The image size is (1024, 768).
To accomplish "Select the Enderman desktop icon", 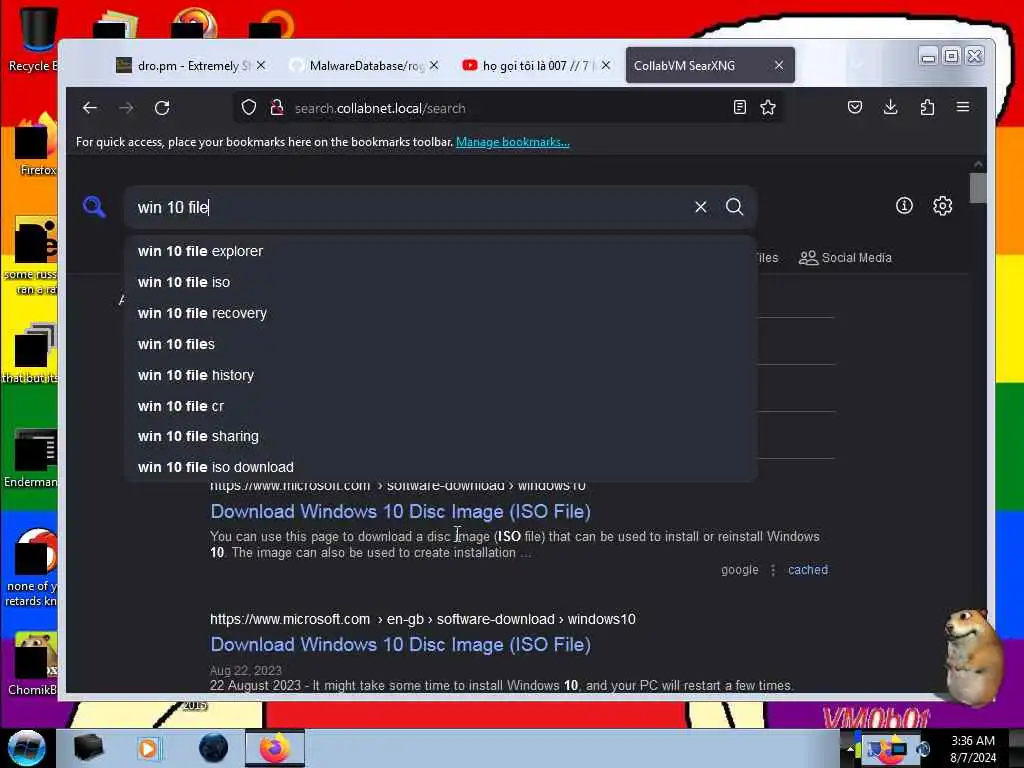I will pyautogui.click(x=33, y=458).
